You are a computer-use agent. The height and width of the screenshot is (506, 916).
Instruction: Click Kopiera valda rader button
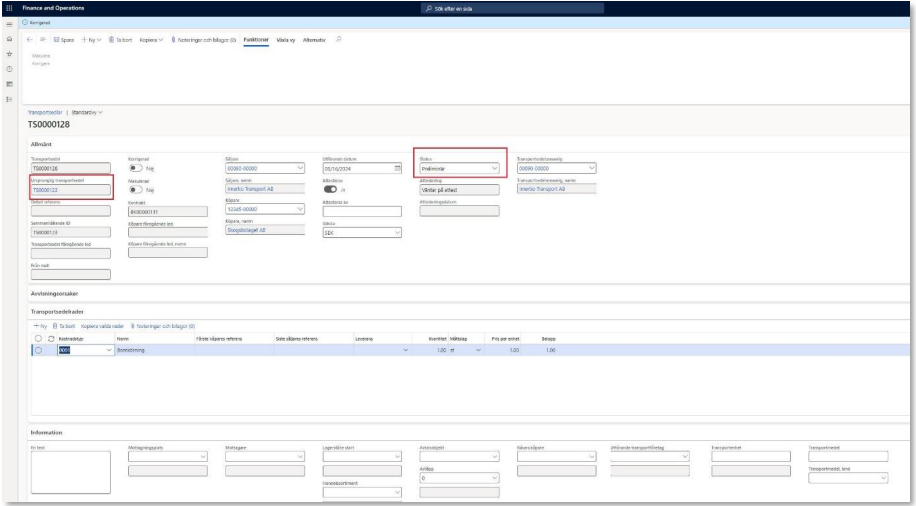[x=101, y=326]
